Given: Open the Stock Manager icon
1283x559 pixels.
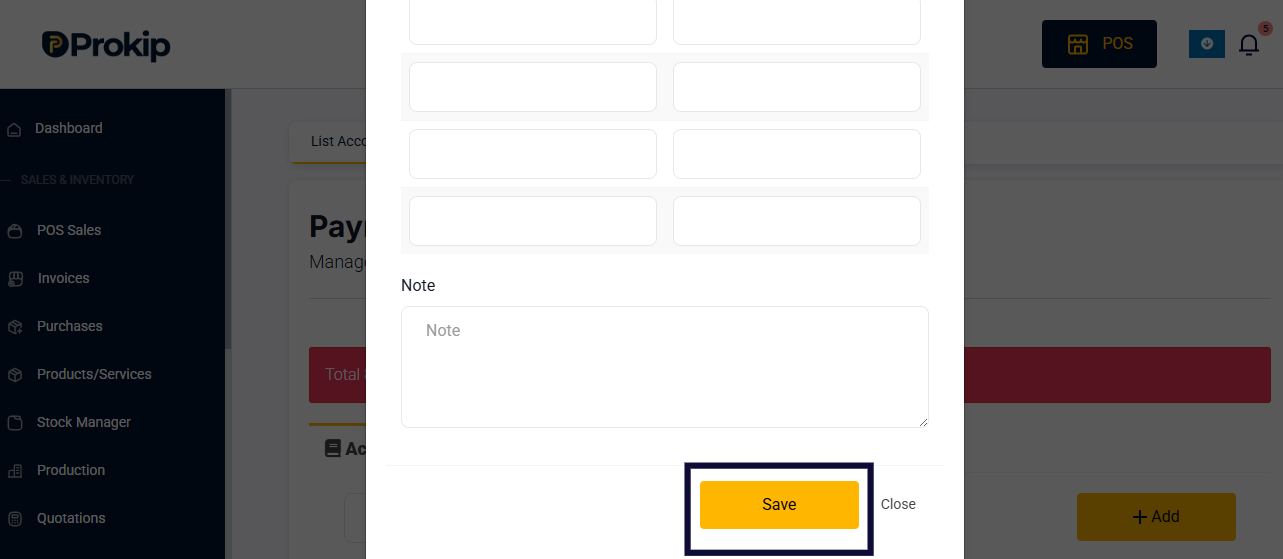Looking at the screenshot, I should (x=15, y=423).
